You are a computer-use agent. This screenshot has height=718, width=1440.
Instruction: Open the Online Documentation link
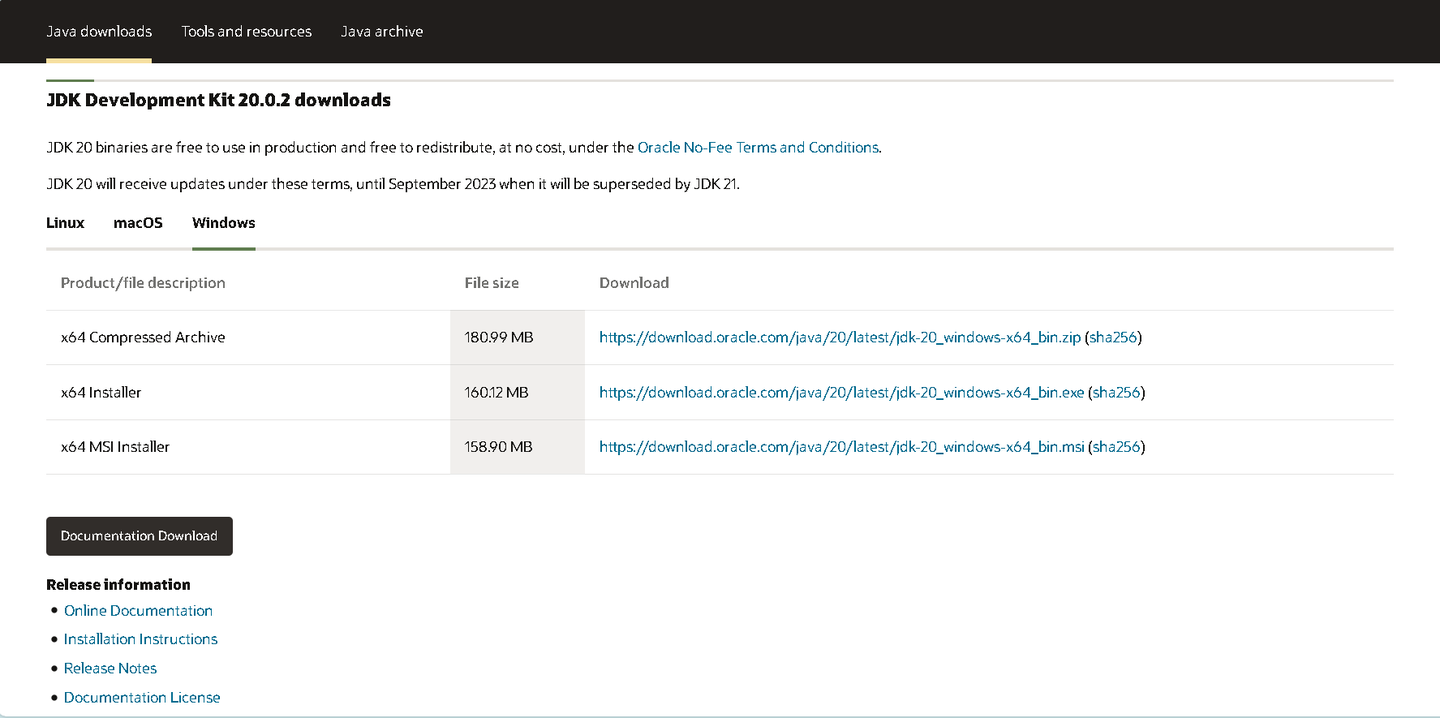tap(138, 611)
